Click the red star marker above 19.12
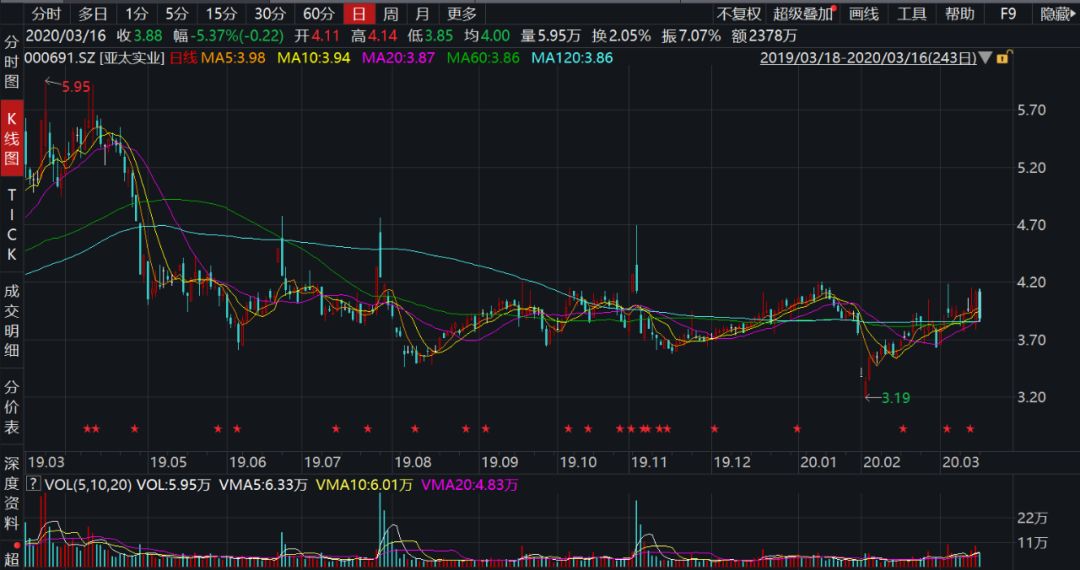Screen dimensions: 1080x570 pyautogui.click(x=715, y=429)
